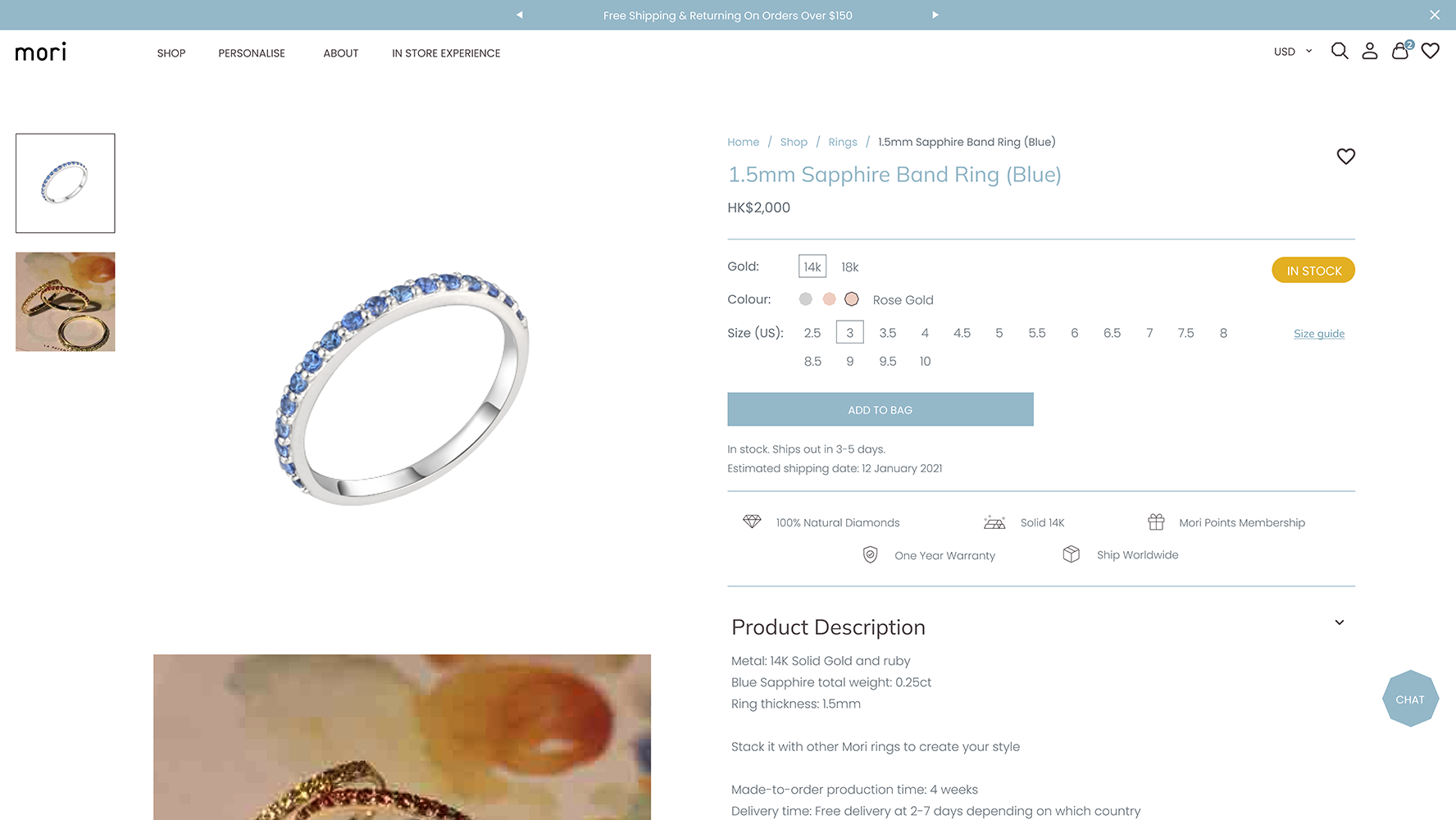This screenshot has width=1456, height=820.
Task: Open the user account icon
Action: click(1370, 51)
